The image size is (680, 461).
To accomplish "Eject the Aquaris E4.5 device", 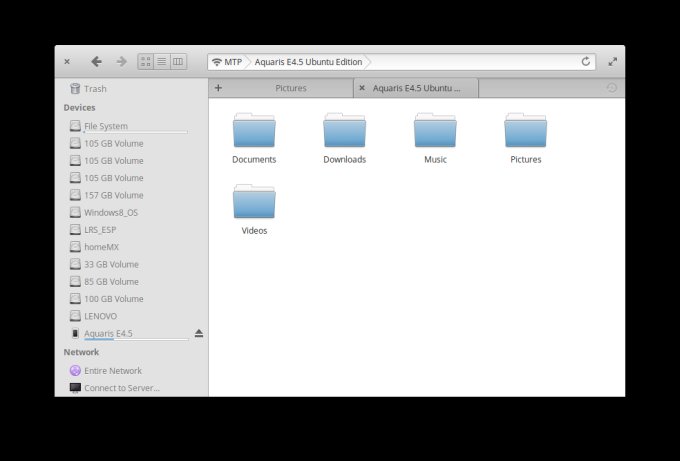I will [x=199, y=333].
